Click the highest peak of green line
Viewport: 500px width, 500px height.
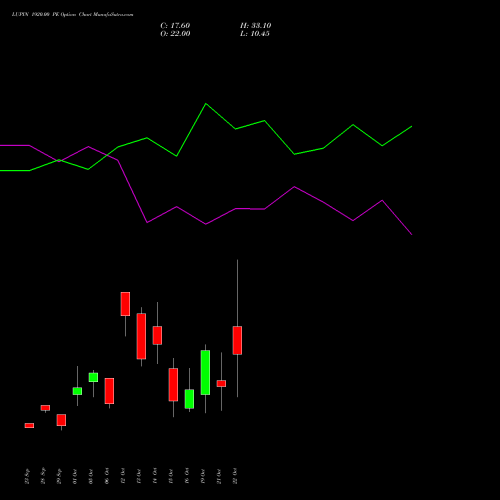pyautogui.click(x=206, y=104)
